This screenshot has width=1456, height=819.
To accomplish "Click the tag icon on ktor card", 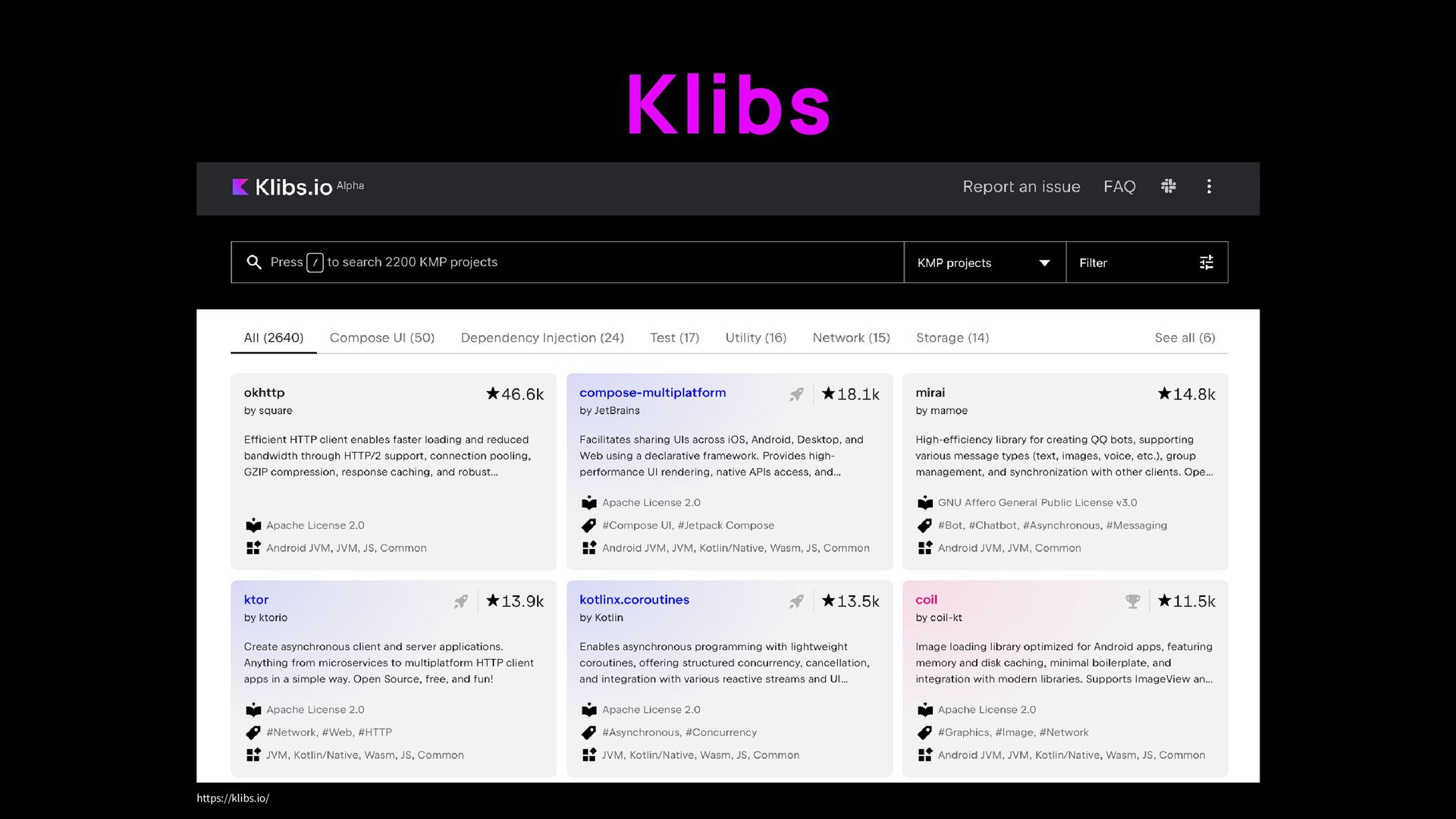I will point(253,733).
